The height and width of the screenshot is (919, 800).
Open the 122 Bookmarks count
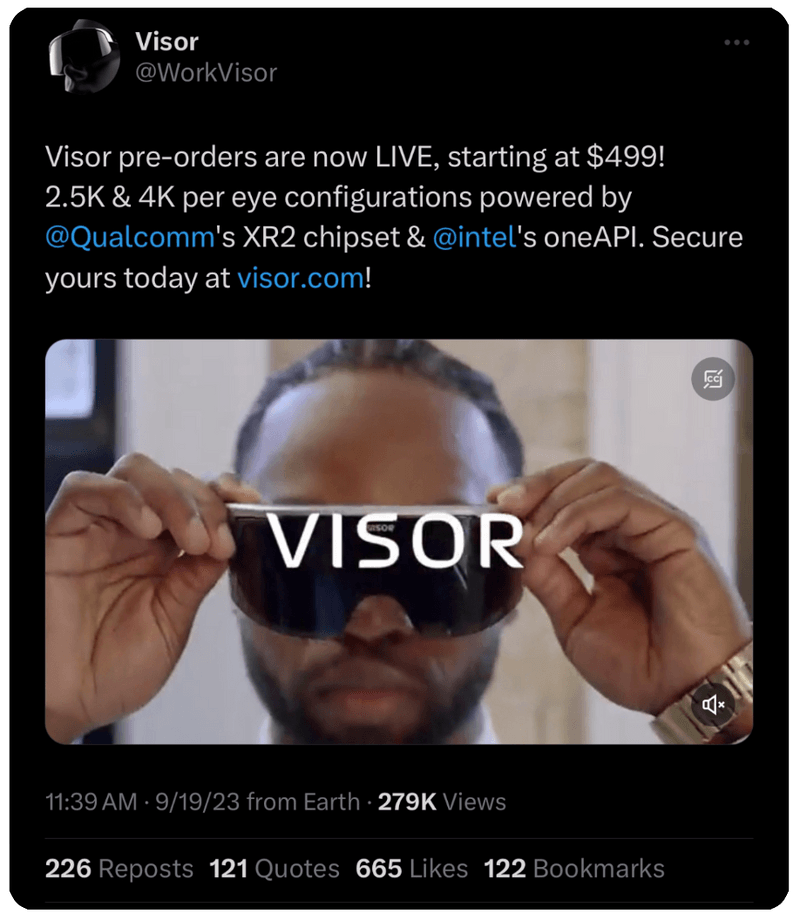pyautogui.click(x=574, y=869)
